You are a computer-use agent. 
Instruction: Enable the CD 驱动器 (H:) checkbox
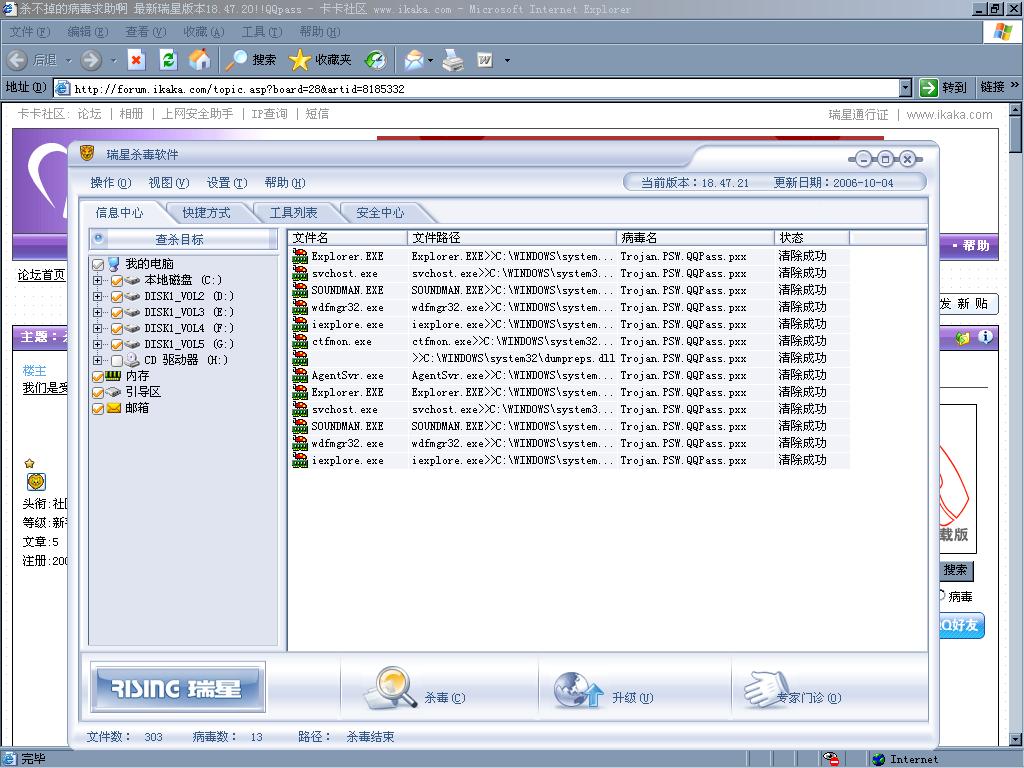(x=117, y=360)
